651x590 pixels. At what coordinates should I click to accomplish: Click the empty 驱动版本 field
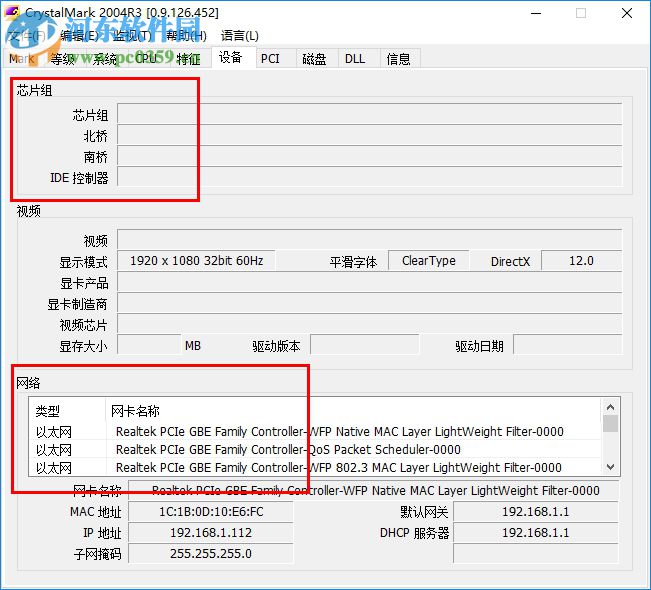click(x=365, y=345)
